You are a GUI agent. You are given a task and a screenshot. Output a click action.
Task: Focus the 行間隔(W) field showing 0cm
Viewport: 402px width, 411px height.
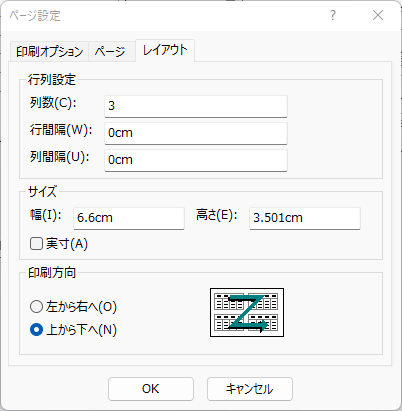196,133
